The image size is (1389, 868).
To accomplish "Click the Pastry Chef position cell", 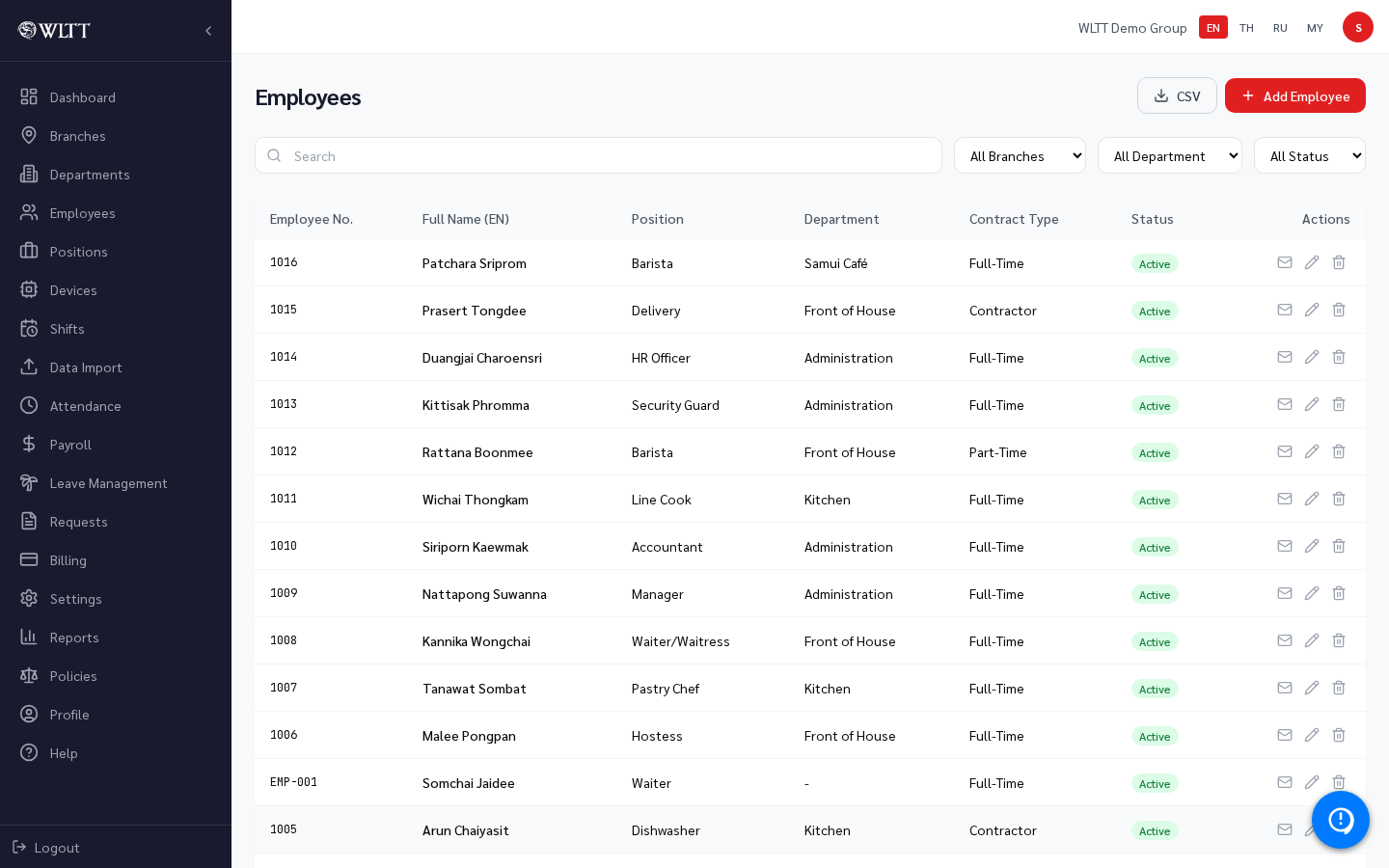I will tap(666, 689).
